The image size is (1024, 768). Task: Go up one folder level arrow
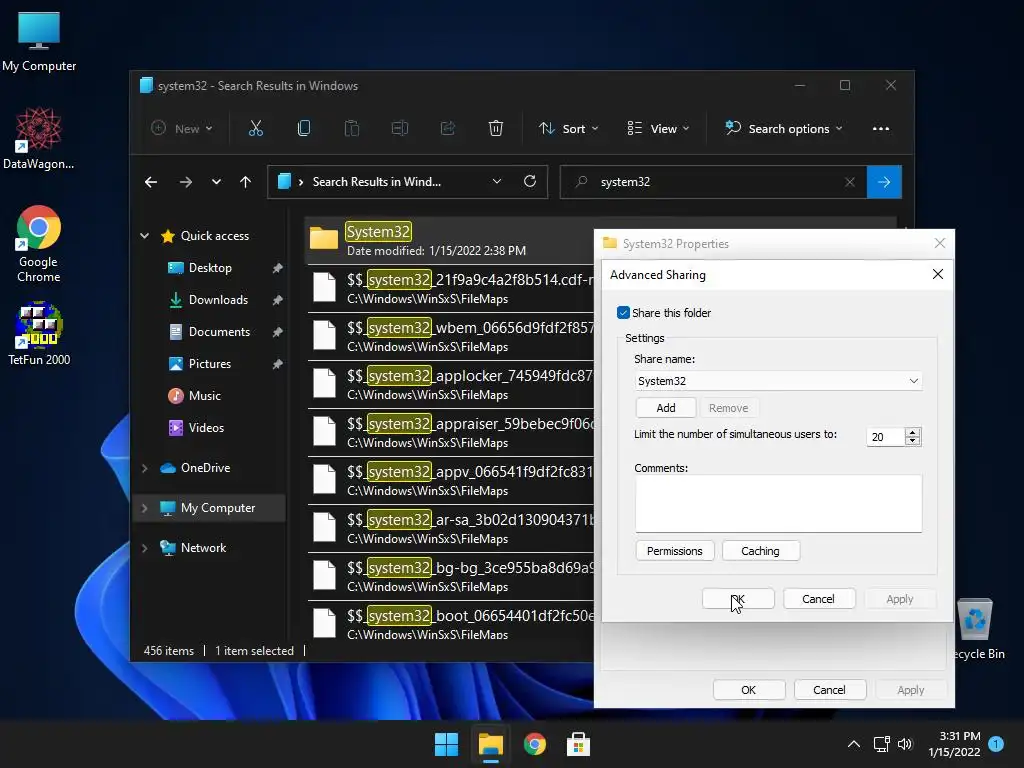246,182
